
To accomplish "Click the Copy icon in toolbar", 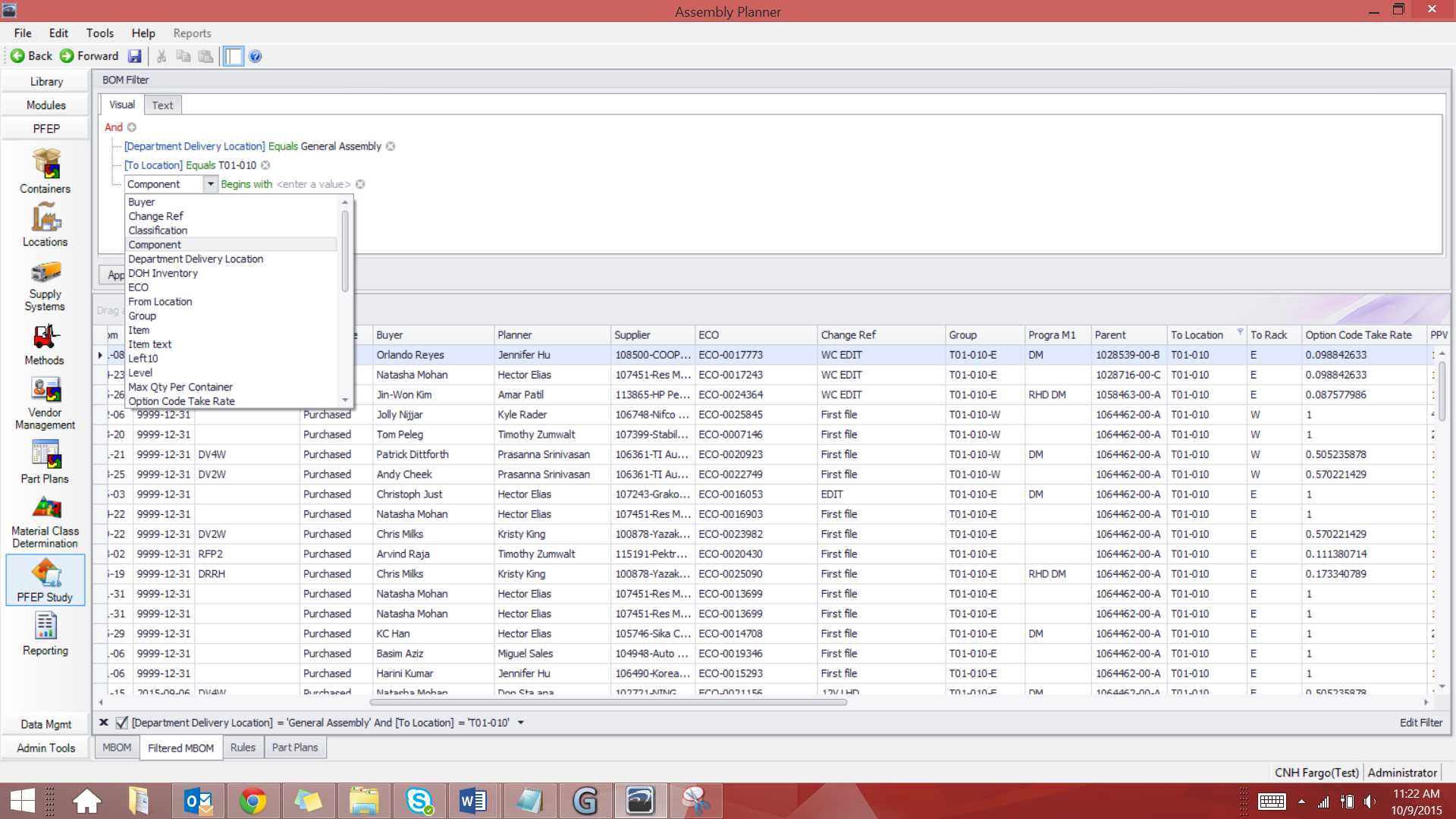I will [184, 56].
